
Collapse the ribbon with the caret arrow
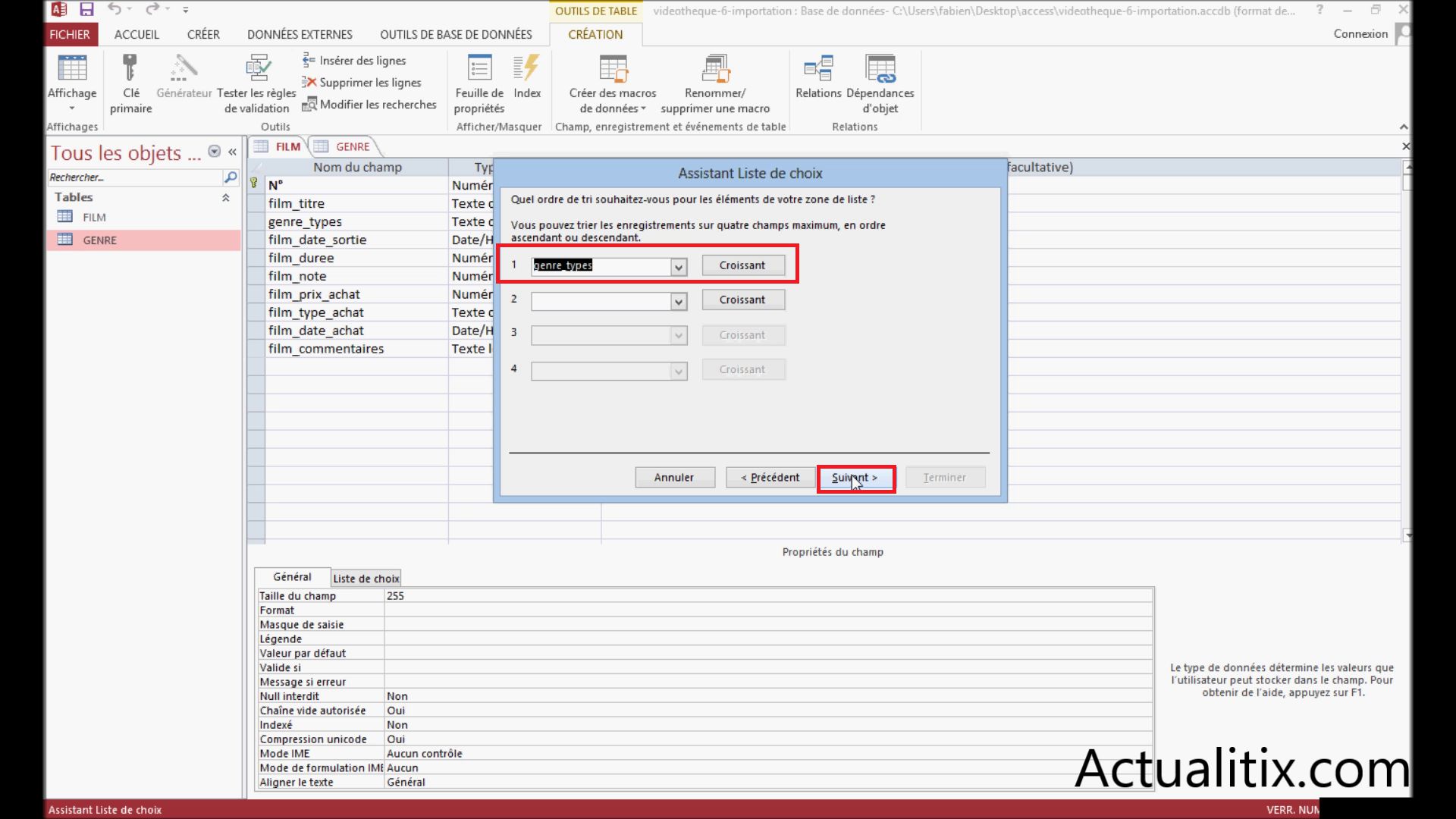pos(1404,127)
